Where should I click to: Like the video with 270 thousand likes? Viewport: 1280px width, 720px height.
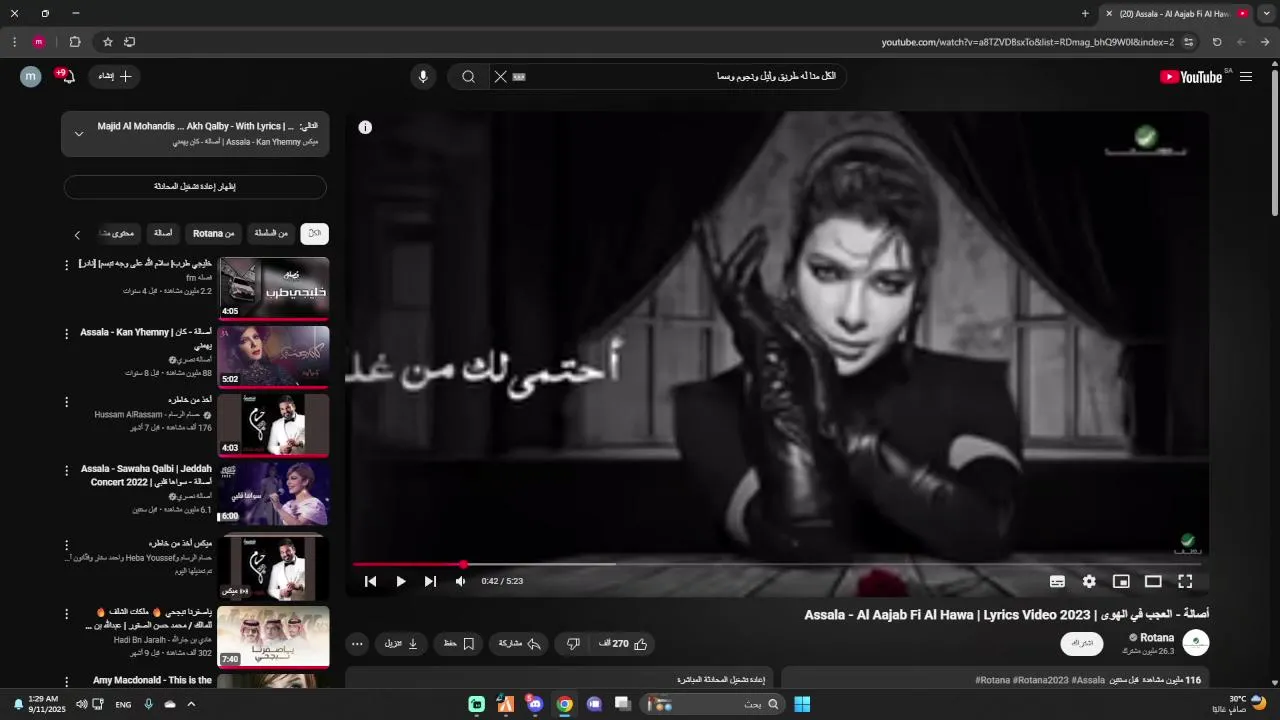[623, 644]
